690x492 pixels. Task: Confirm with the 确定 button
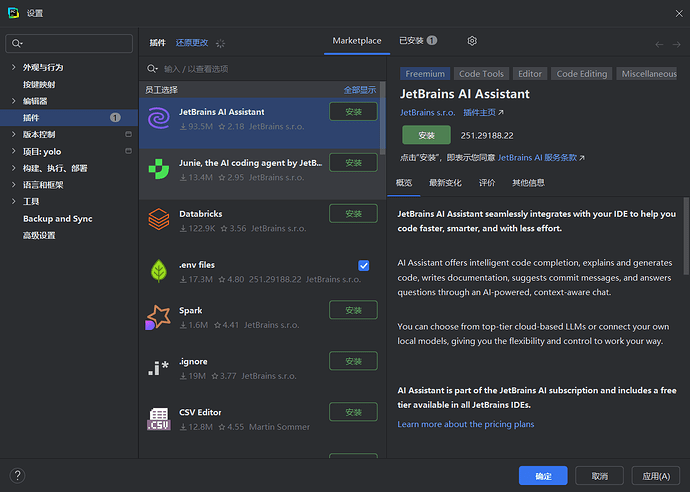(543, 476)
